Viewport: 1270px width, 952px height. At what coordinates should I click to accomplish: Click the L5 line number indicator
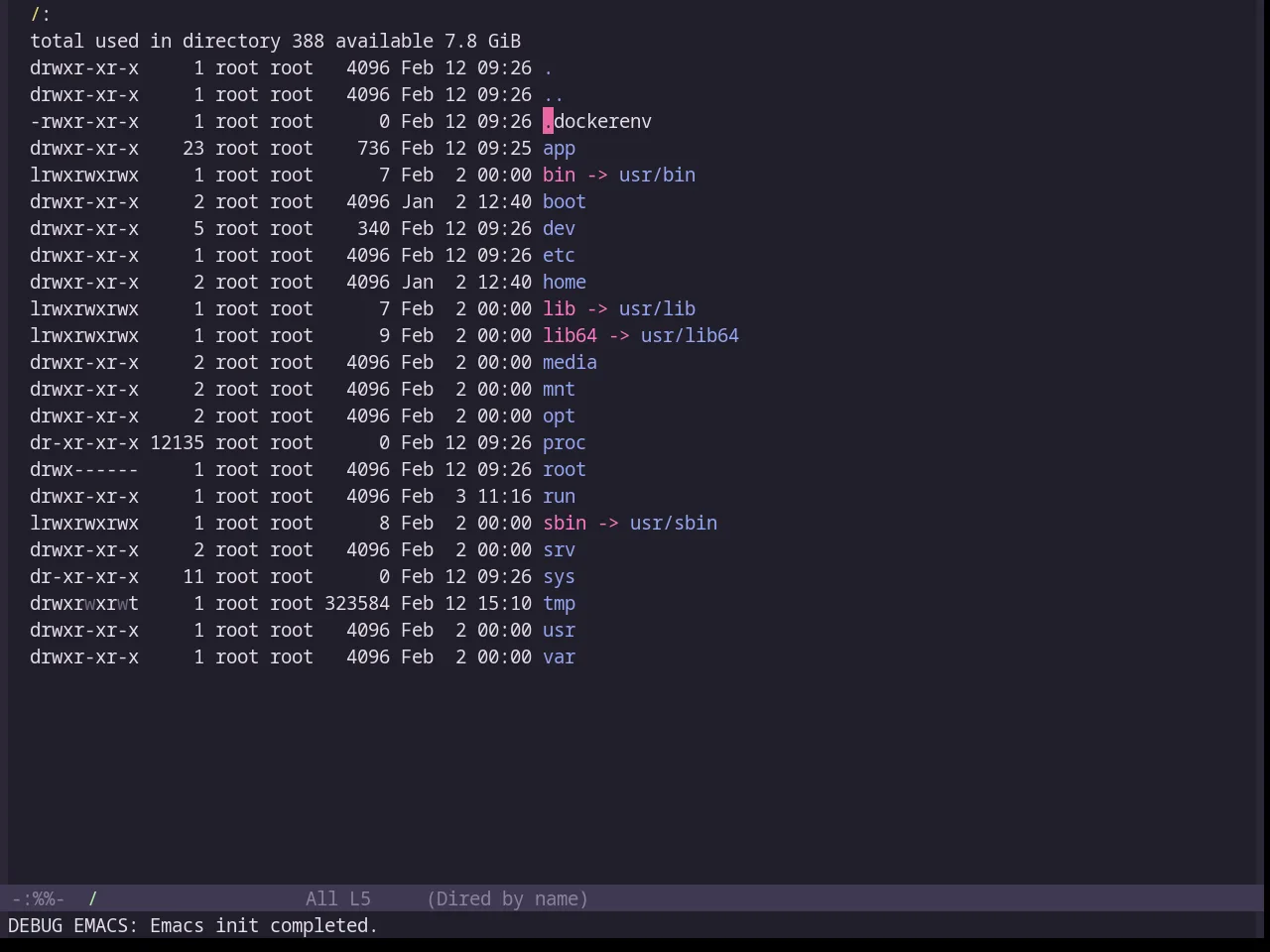(360, 898)
